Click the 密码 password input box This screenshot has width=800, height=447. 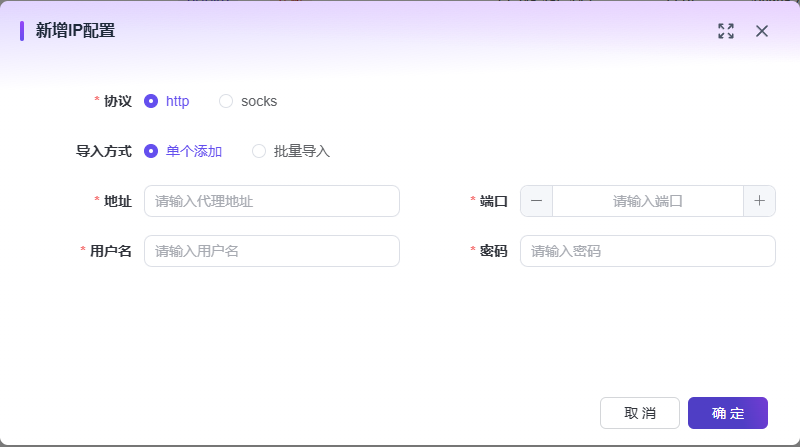[x=647, y=251]
